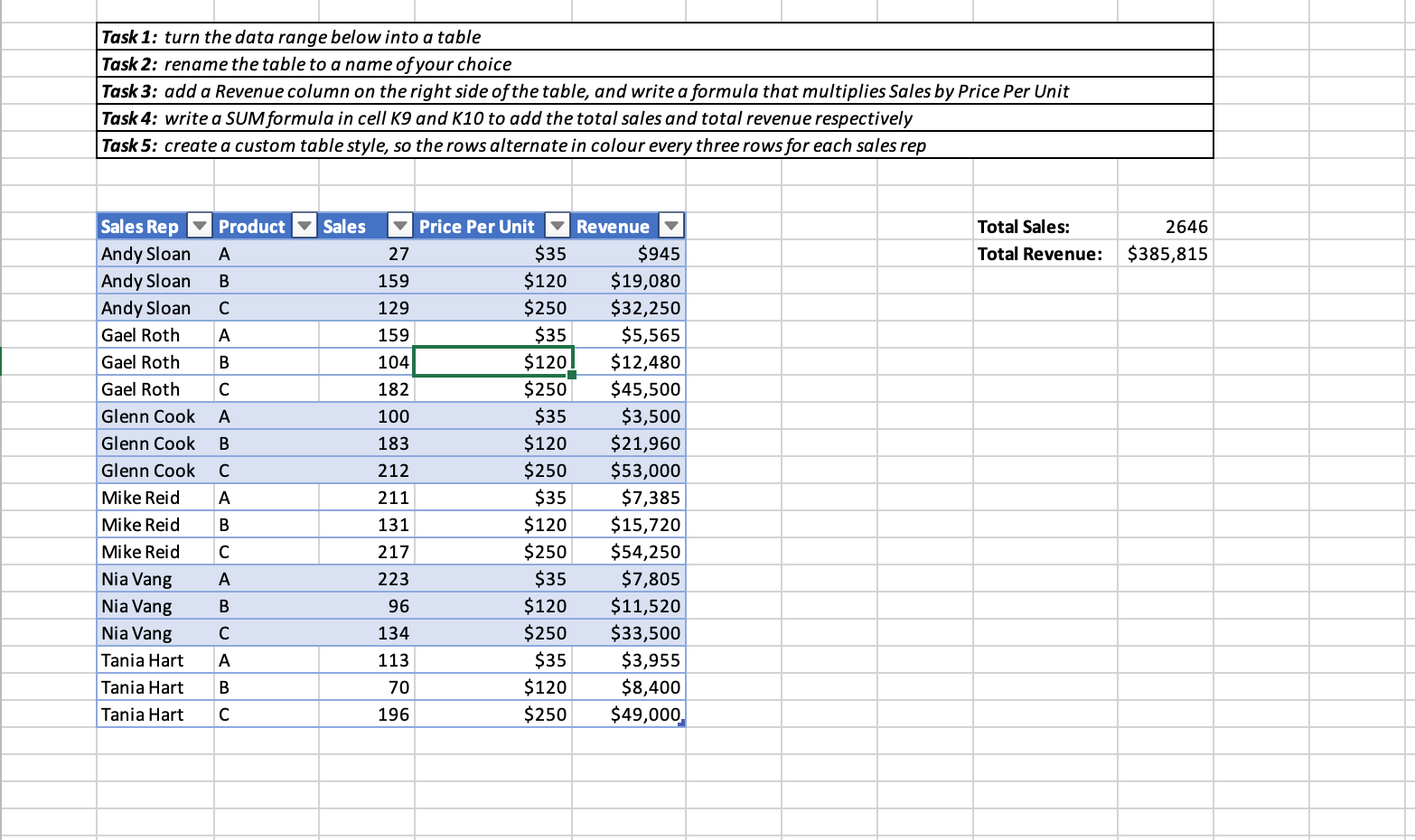Image resolution: width=1415 pixels, height=840 pixels.
Task: Open the Product column filter arrow
Action: [305, 226]
